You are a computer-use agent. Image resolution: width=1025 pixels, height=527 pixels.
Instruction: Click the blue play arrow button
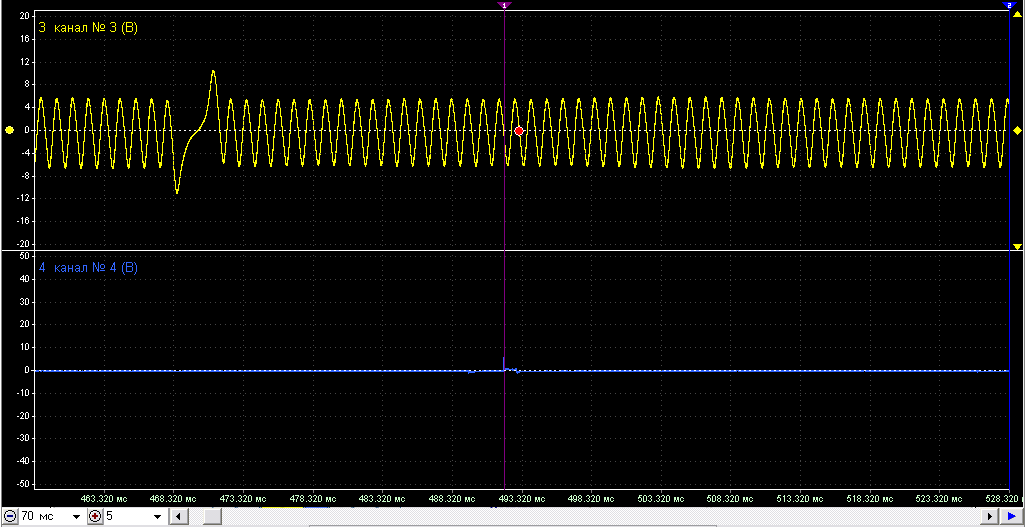click(1011, 517)
